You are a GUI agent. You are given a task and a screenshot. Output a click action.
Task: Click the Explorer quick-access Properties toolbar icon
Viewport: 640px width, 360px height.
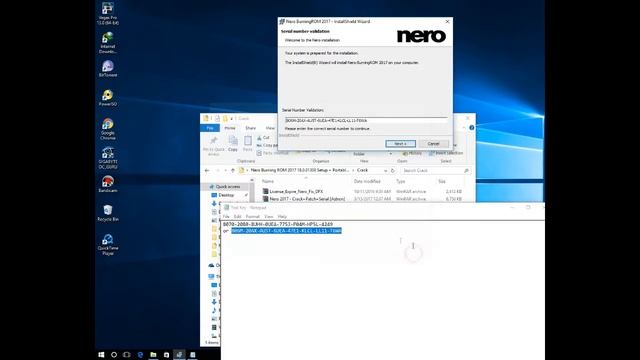tap(218, 118)
